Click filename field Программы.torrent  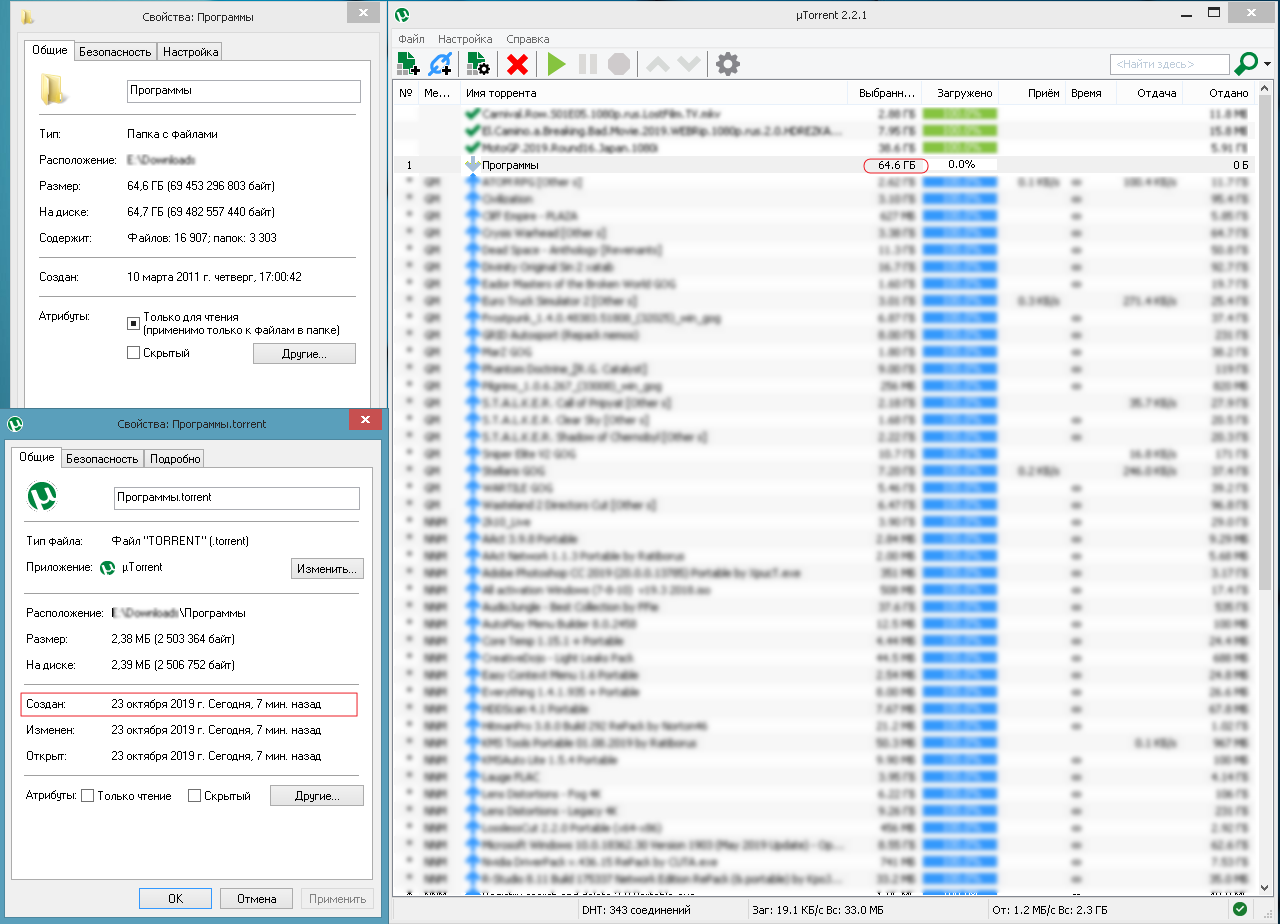tap(237, 498)
